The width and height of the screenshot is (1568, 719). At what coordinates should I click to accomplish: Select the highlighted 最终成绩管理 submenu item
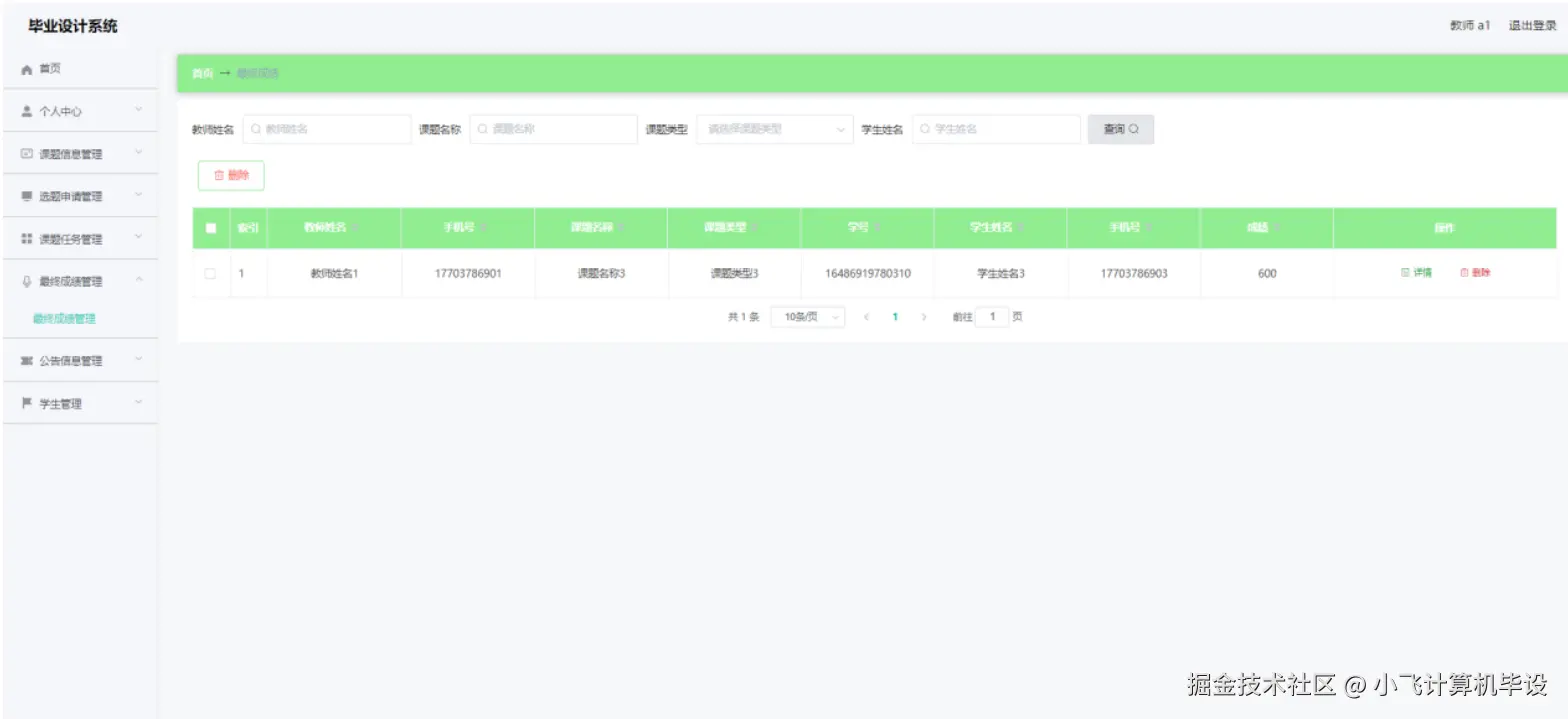(x=64, y=319)
